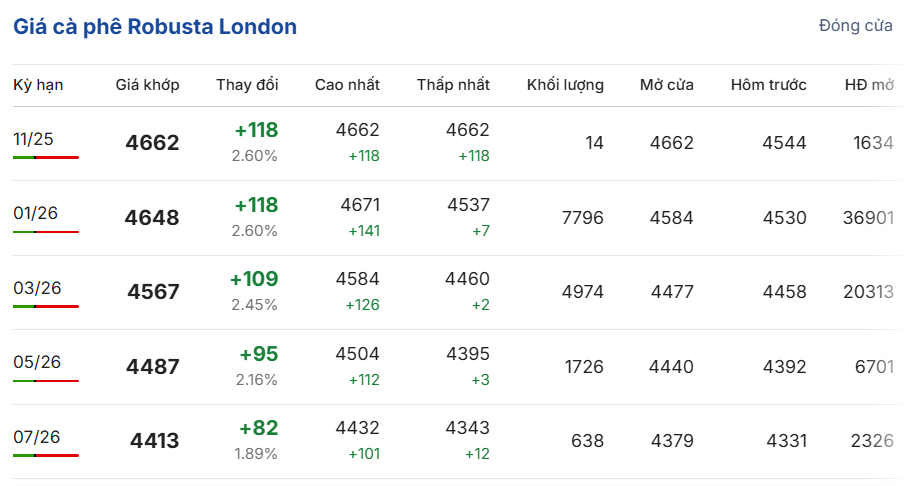Click matched price 4648 for 01/26
The image size is (912, 486).
point(152,218)
